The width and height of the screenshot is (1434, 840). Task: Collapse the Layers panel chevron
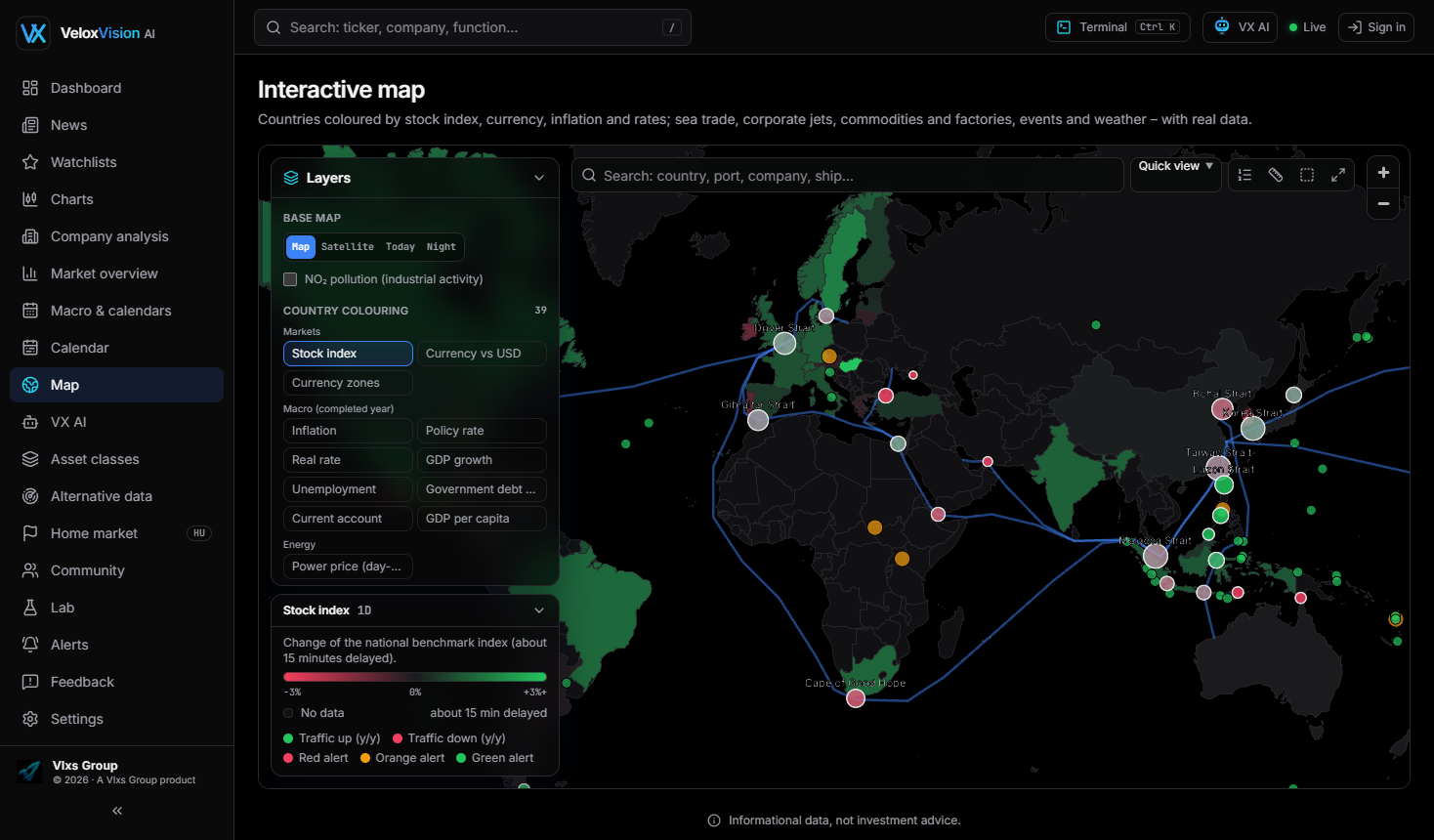[539, 178]
